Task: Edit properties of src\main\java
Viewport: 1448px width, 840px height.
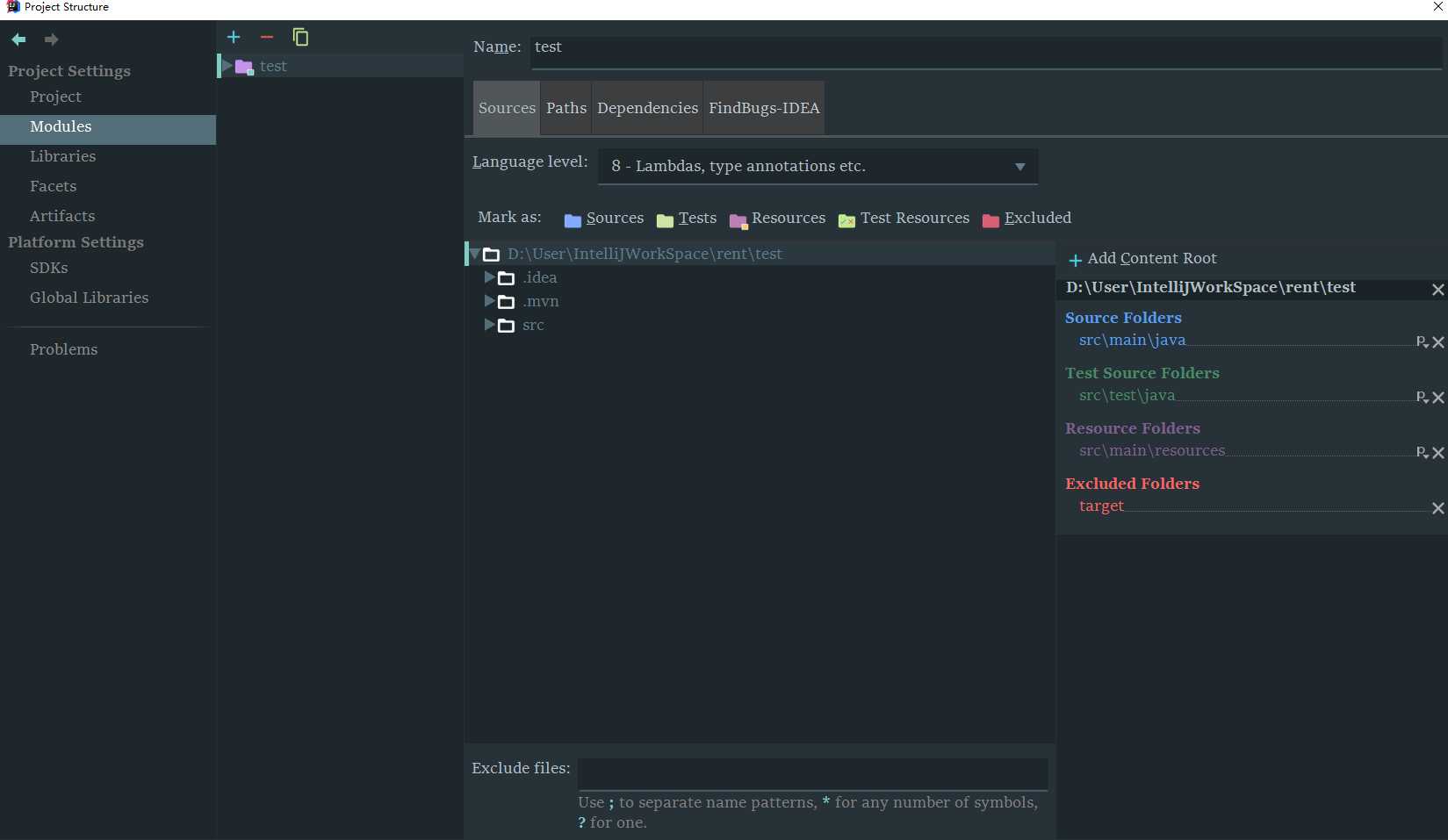Action: pyautogui.click(x=1423, y=341)
